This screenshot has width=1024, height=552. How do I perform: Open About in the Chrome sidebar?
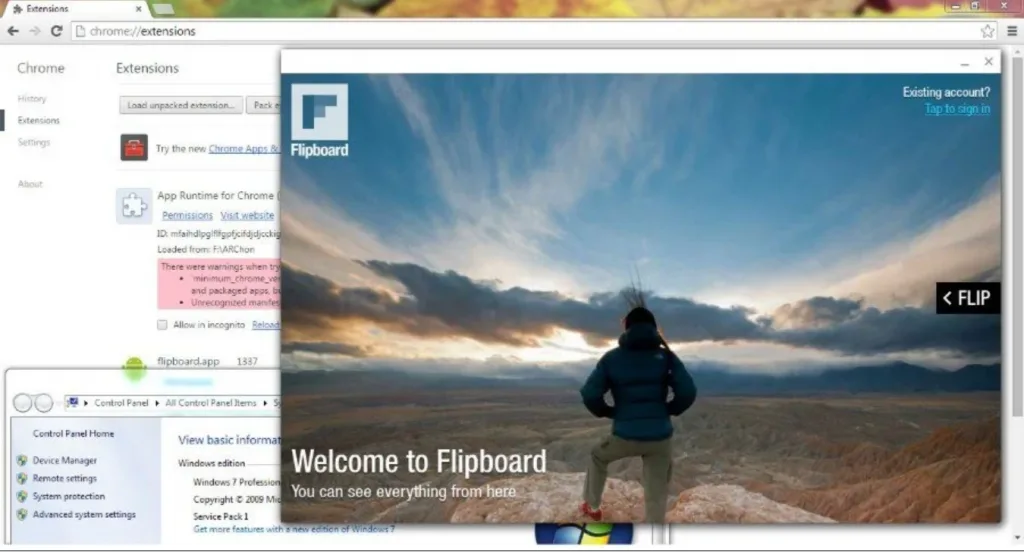pos(30,184)
